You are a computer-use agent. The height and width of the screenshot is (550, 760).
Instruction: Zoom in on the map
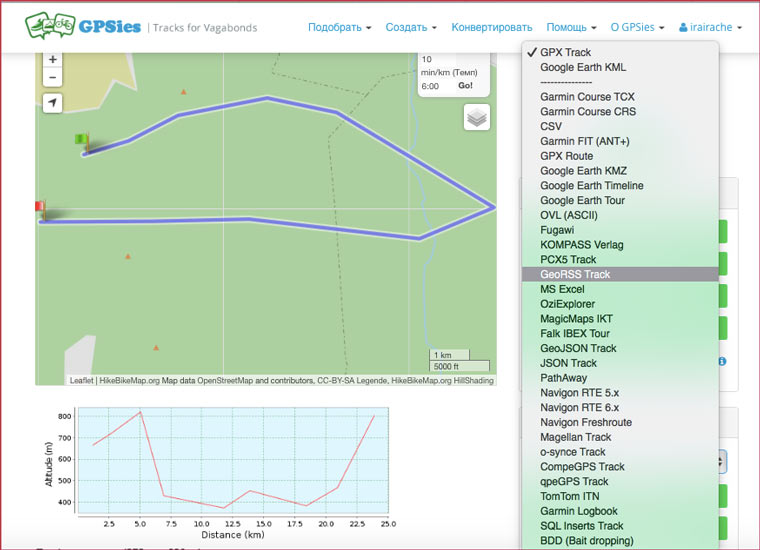click(53, 60)
